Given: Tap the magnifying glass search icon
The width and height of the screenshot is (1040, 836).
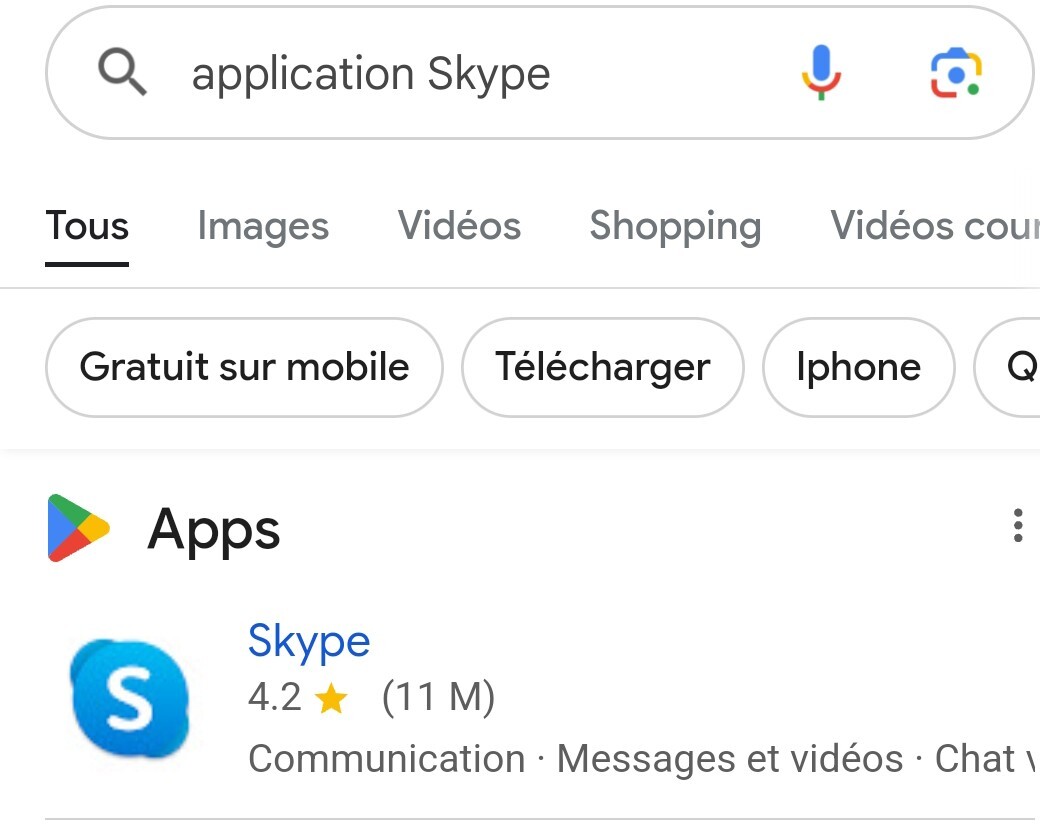Looking at the screenshot, I should click(x=122, y=74).
